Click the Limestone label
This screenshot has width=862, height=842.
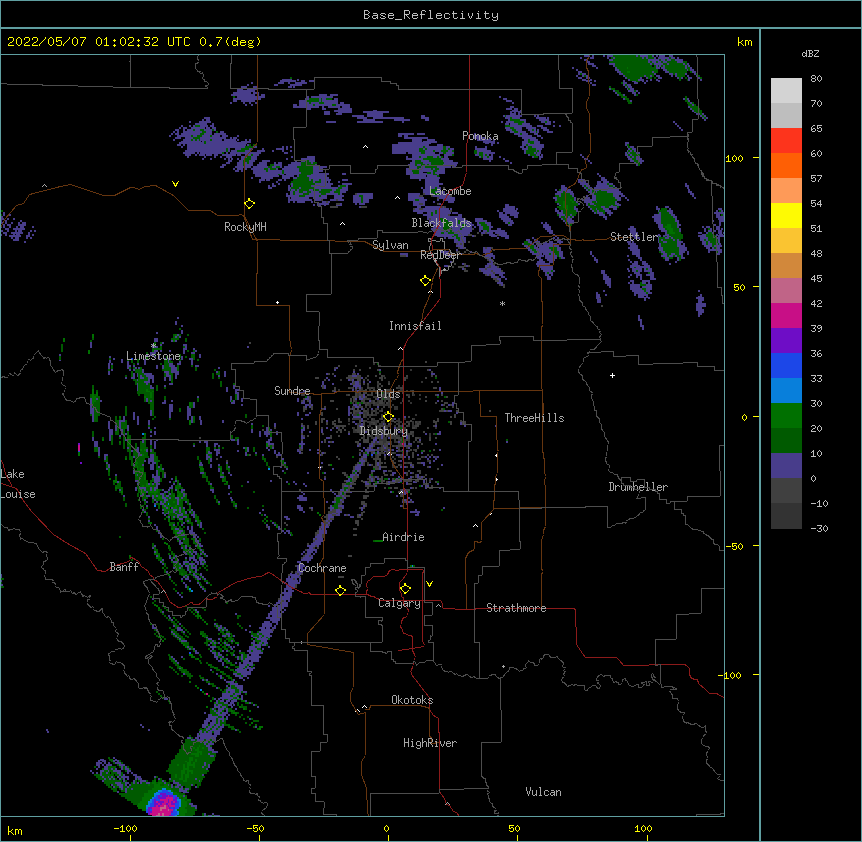(153, 356)
